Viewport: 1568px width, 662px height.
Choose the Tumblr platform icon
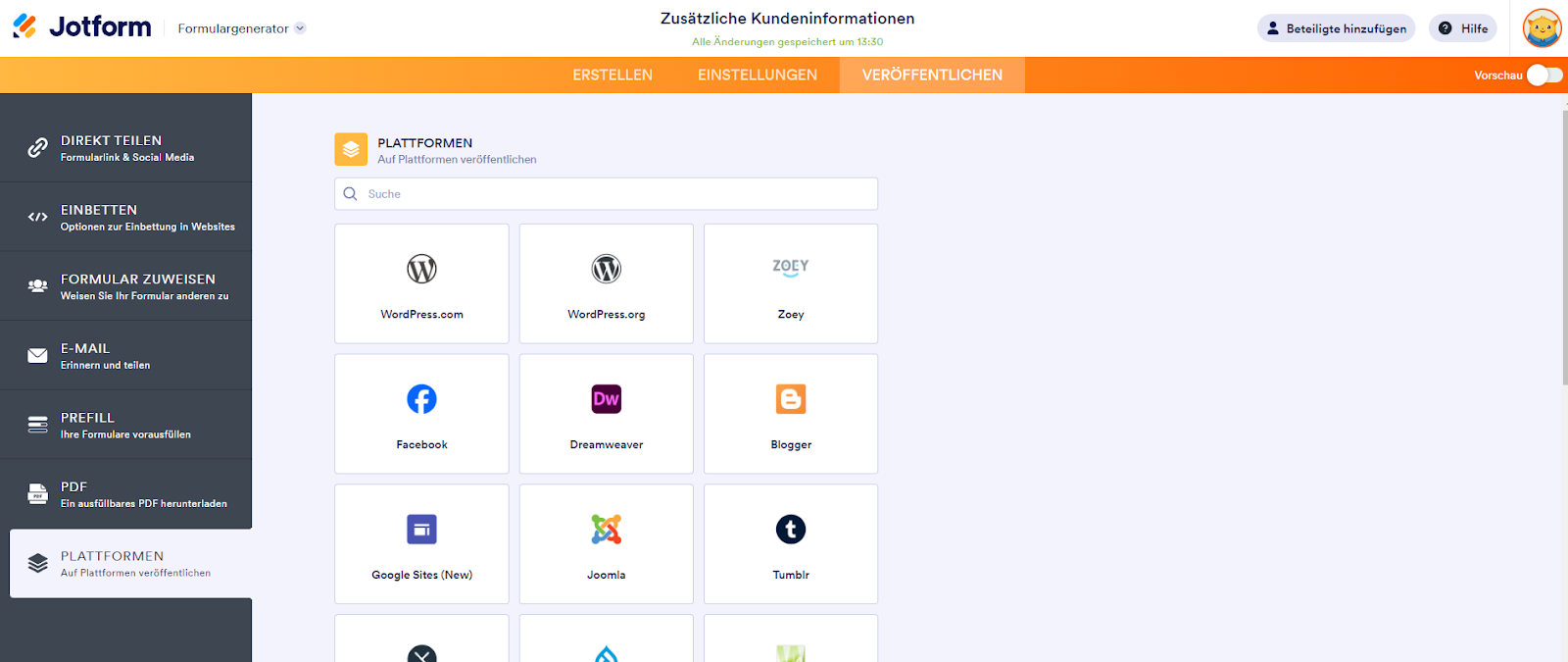(x=790, y=530)
